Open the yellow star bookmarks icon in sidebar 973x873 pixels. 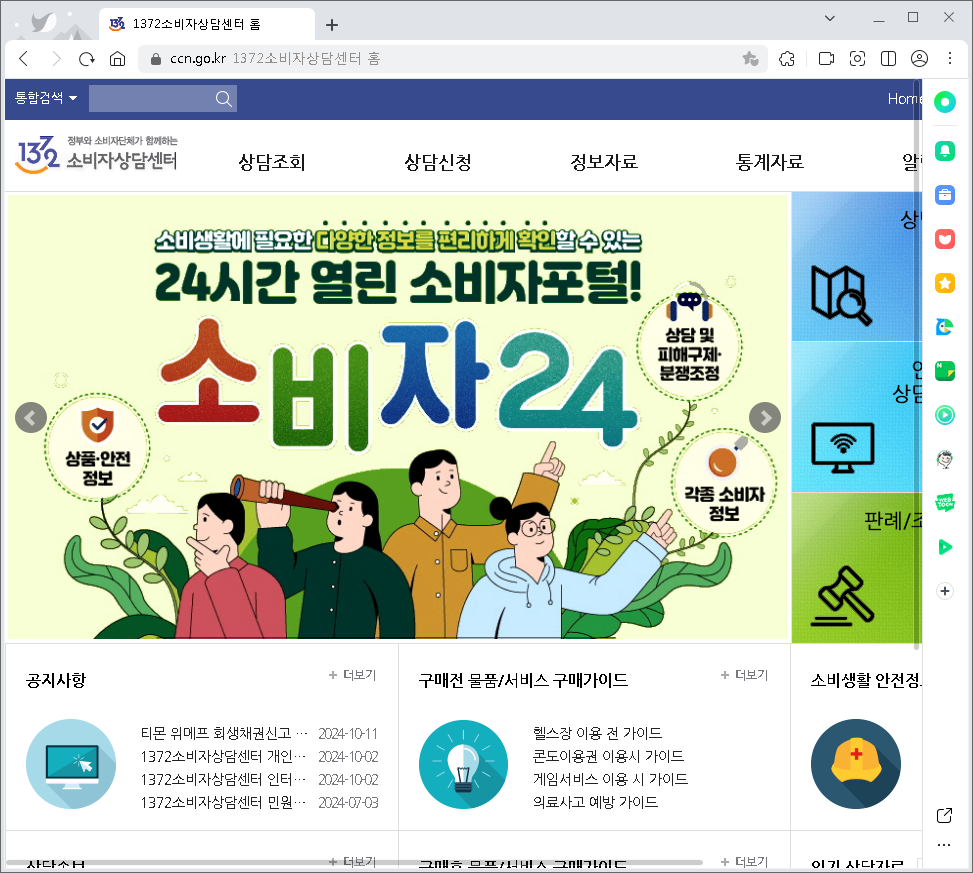click(x=944, y=283)
